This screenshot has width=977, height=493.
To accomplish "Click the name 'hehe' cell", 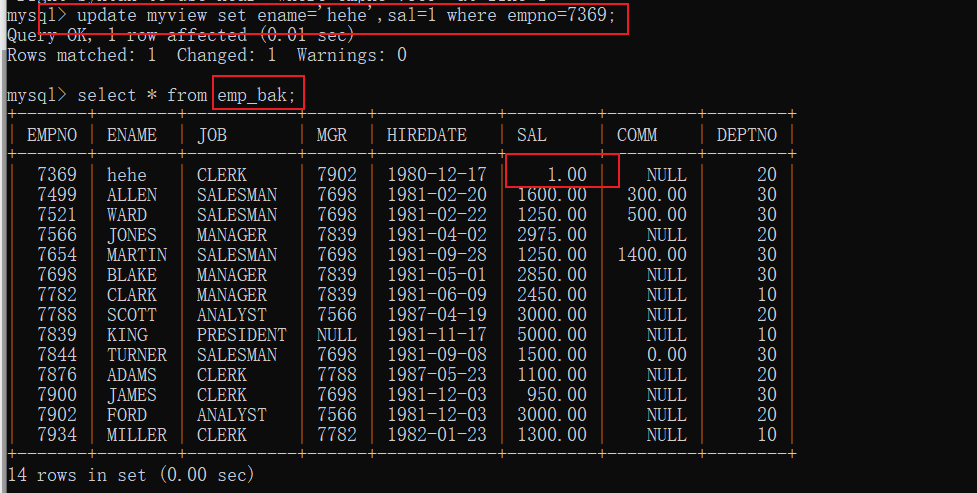I will 126,175.
